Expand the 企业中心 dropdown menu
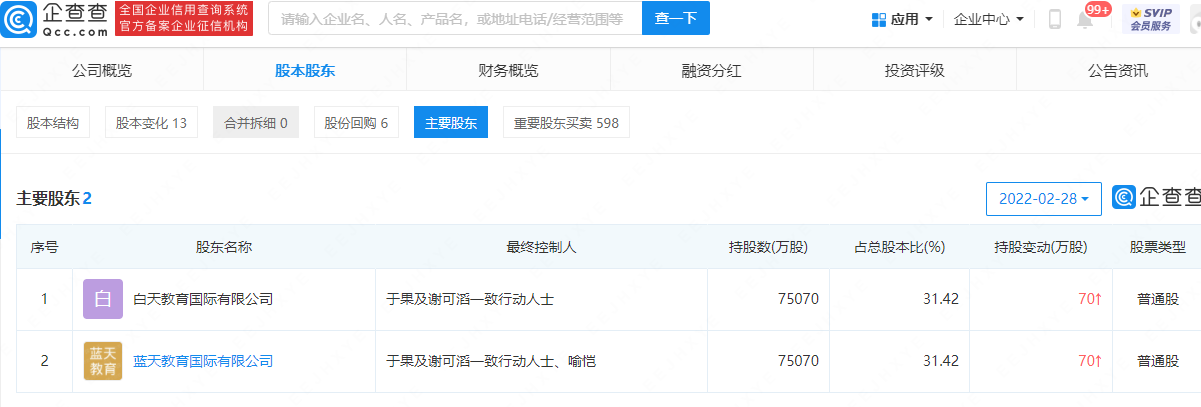The width and height of the screenshot is (1201, 407). [988, 19]
